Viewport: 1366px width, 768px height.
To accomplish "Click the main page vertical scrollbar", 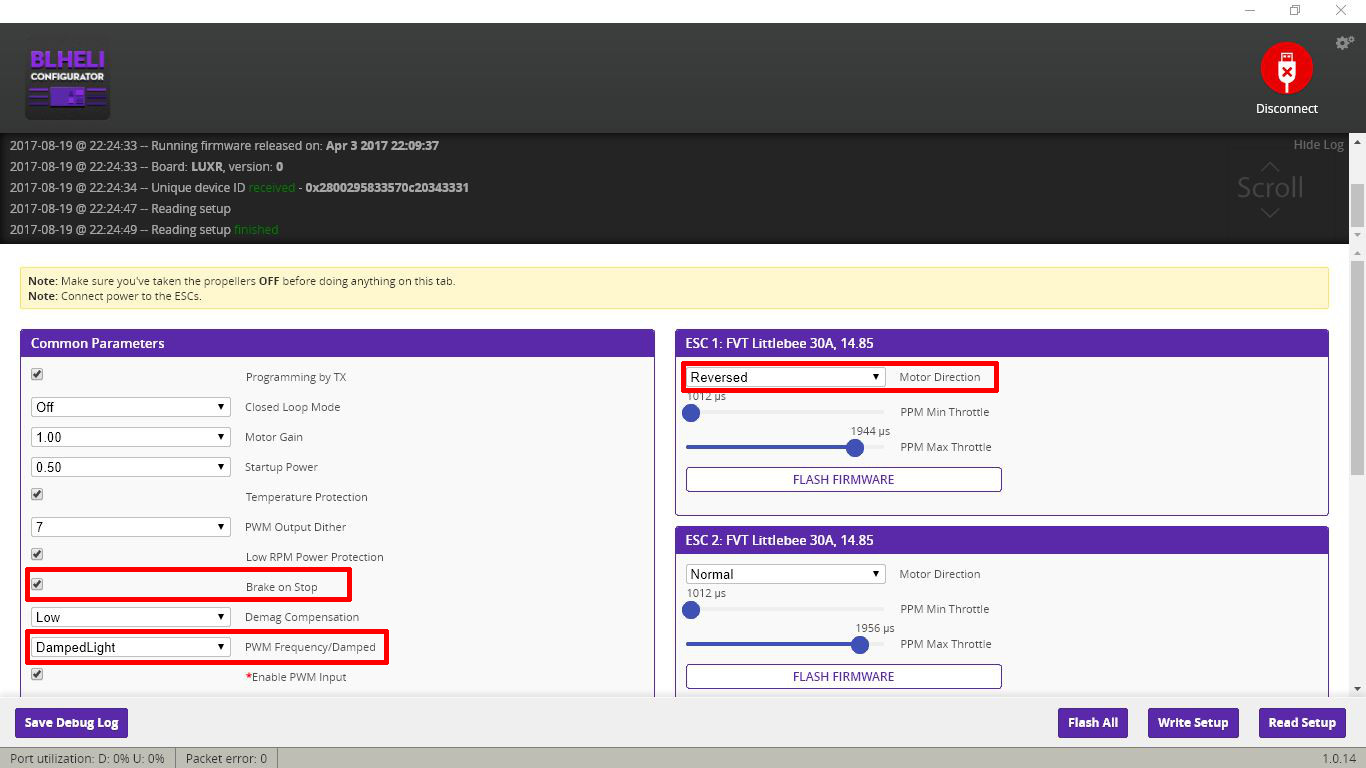I will [x=1357, y=367].
